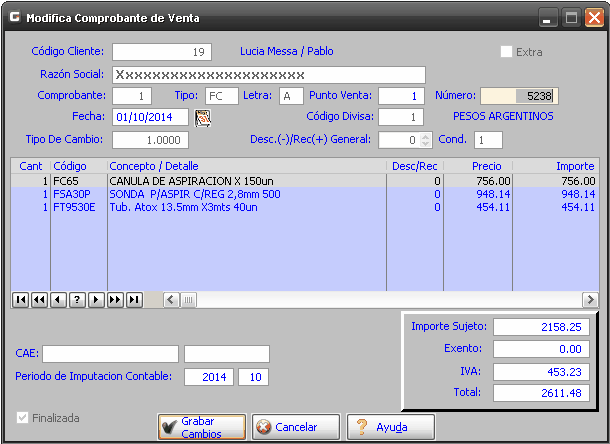
Task: Skip forward a page with double-right arrow
Action: point(115,300)
